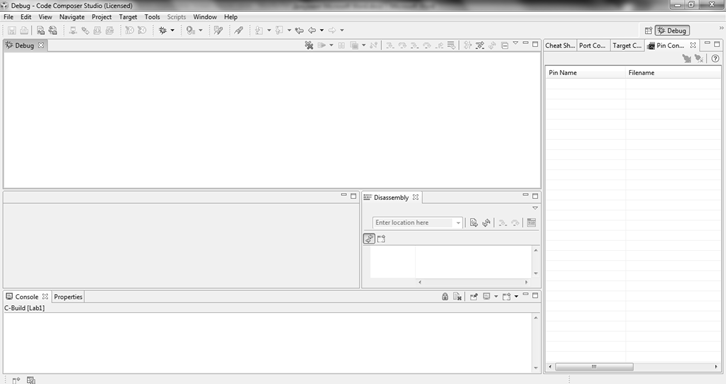Click the Save icon in main toolbar
Screen dimensions: 726x384
tap(12, 31)
